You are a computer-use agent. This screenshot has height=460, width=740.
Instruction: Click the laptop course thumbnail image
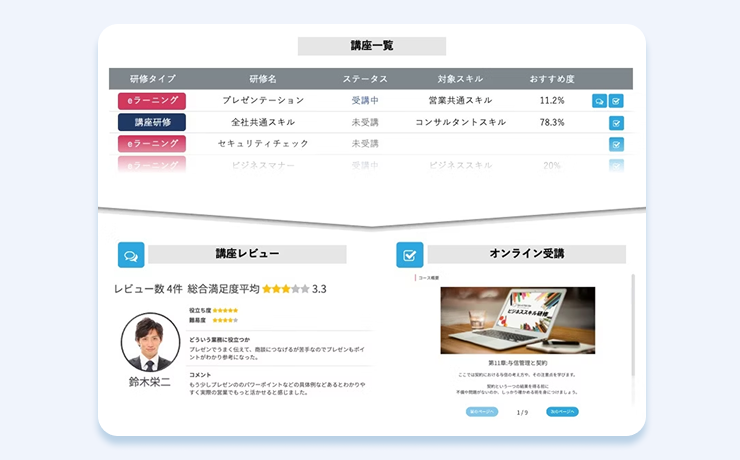pos(518,320)
